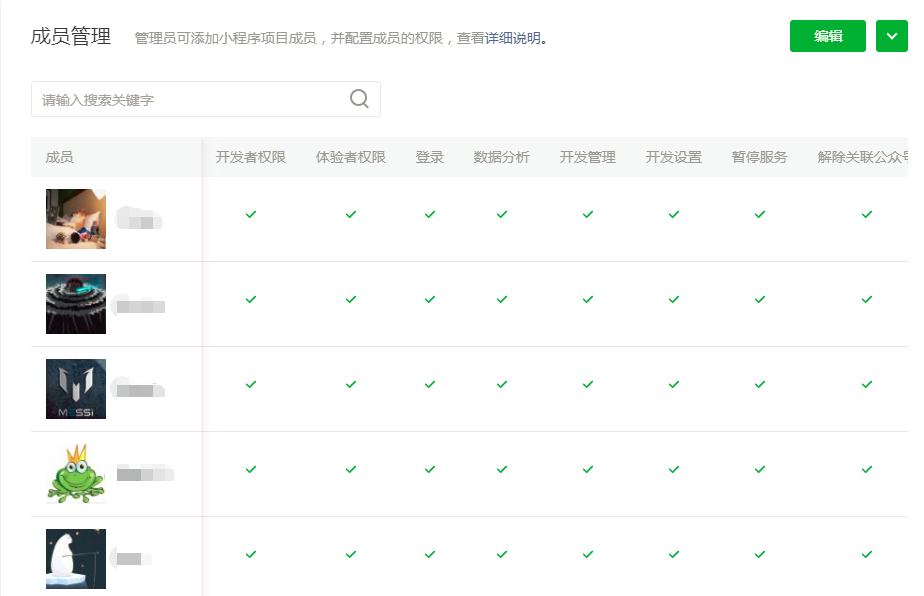Viewport: 924px width, 596px height.
Task: Click second member's 数据分析 checkmark
Action: (502, 300)
